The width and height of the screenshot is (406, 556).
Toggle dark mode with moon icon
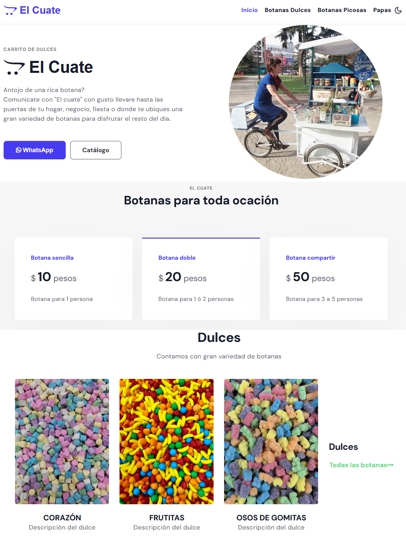click(x=398, y=10)
